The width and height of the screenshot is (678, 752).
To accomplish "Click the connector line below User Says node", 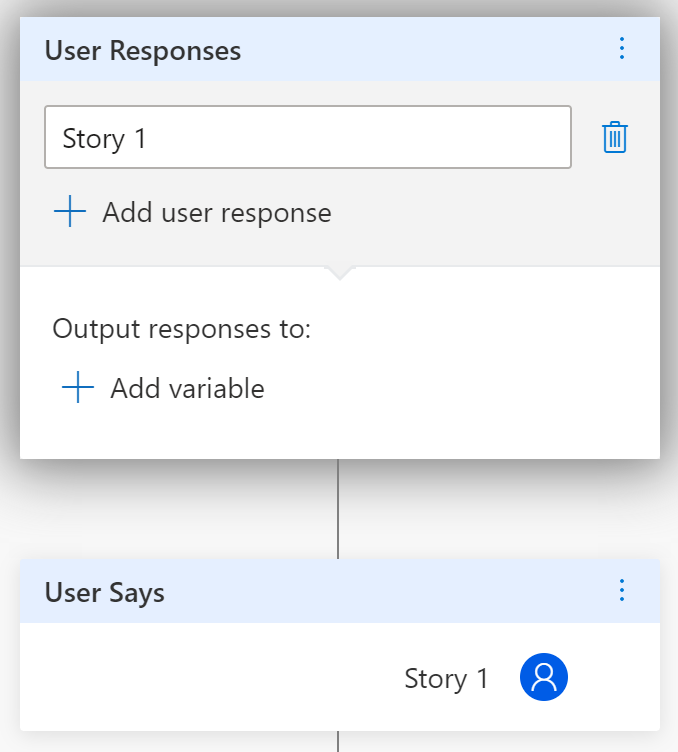I will point(338,741).
